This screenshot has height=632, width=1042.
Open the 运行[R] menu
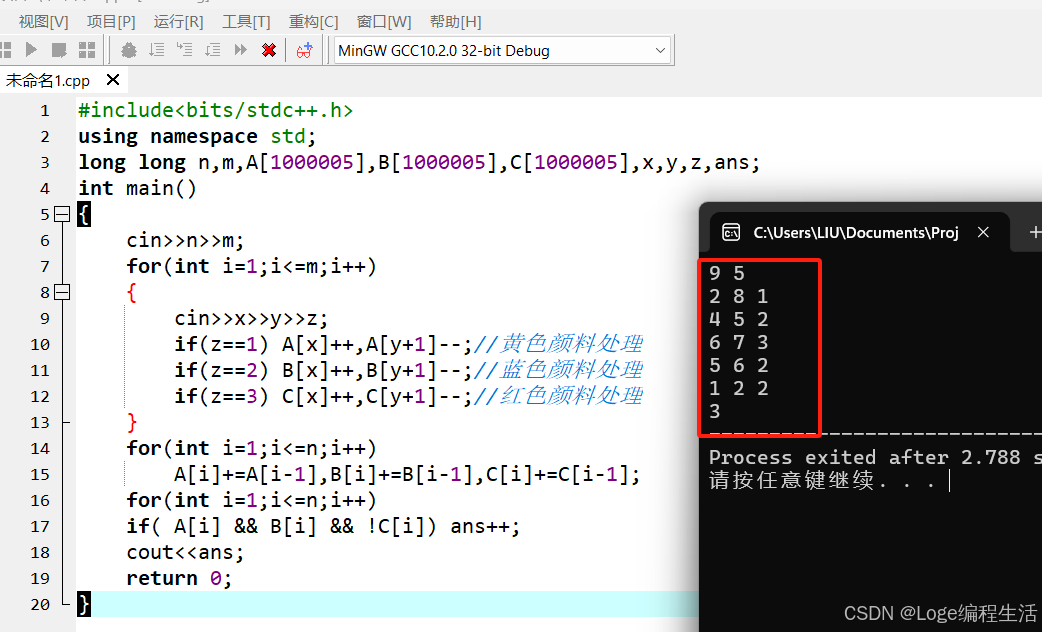click(x=178, y=22)
